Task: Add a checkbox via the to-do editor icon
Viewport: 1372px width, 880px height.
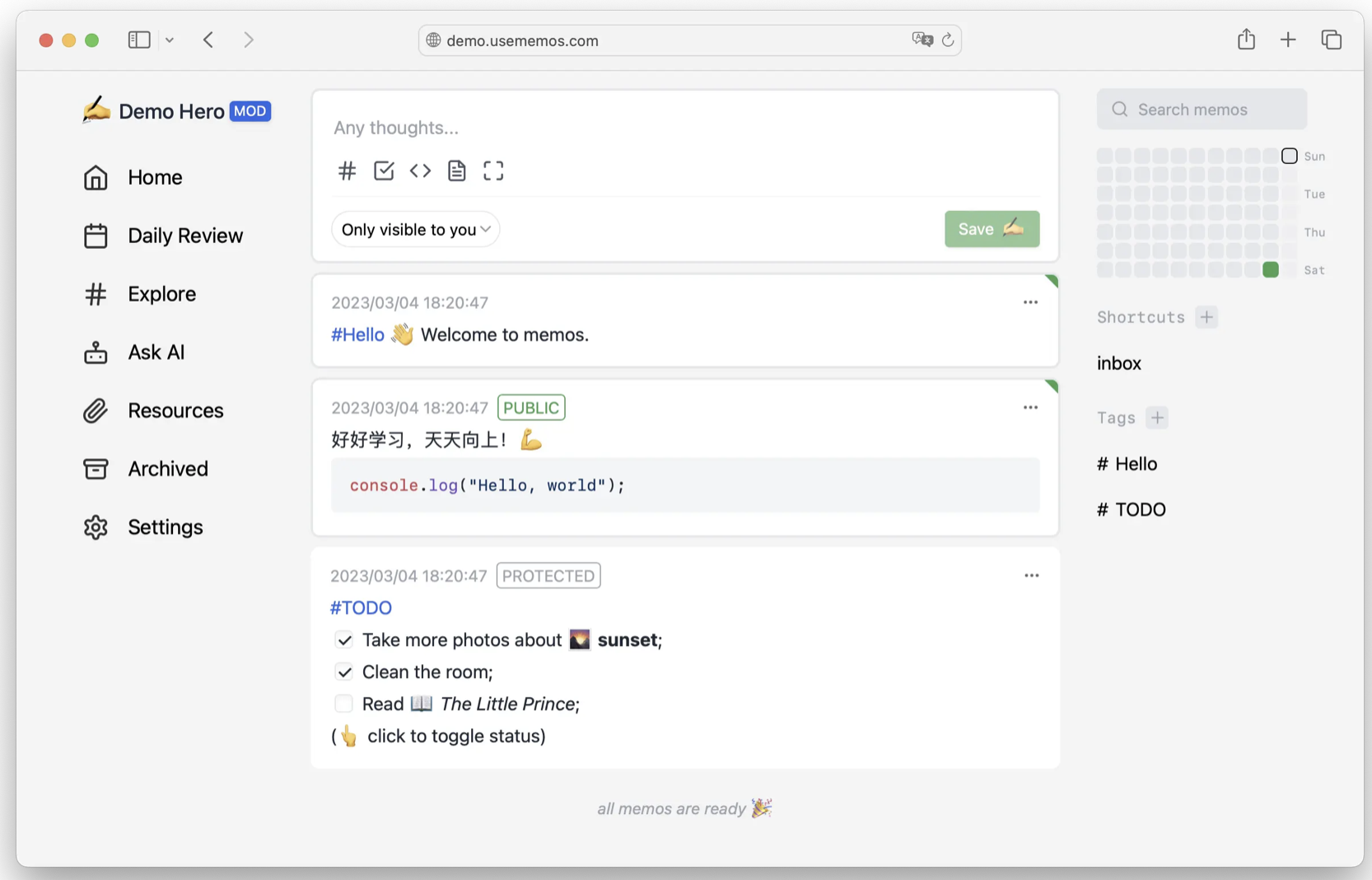Action: point(384,171)
